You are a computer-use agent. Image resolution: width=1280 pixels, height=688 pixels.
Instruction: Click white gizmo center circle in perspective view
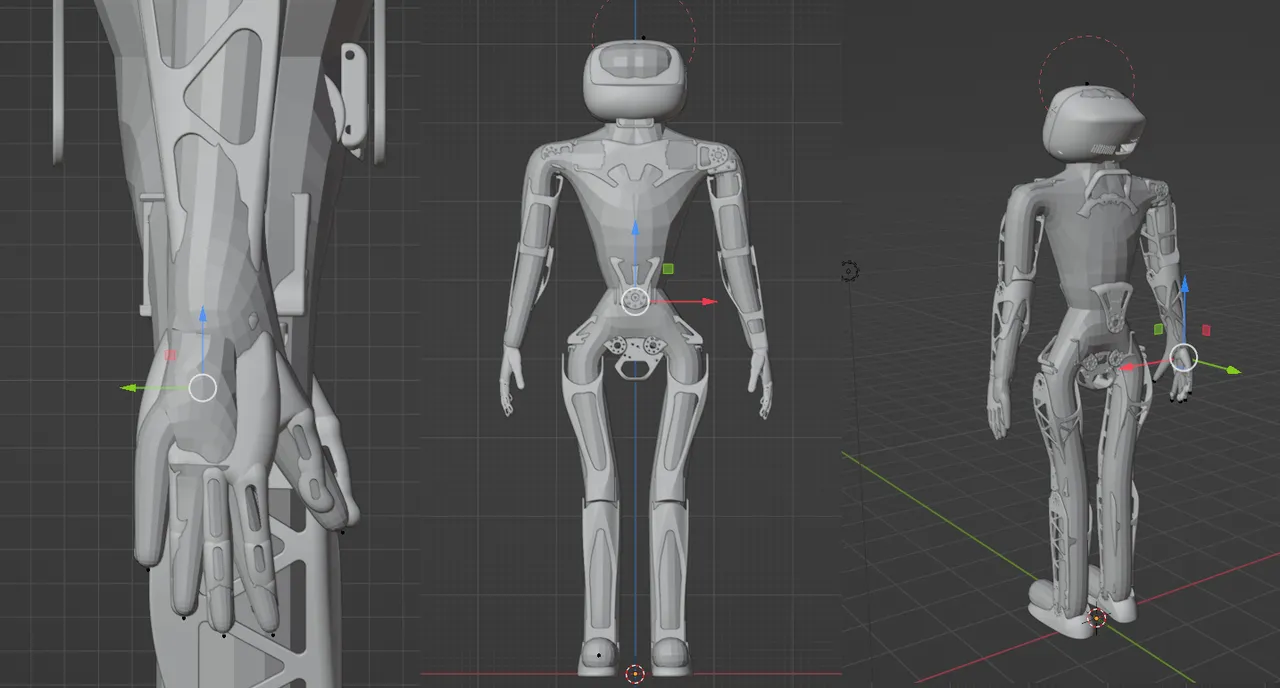point(1184,357)
